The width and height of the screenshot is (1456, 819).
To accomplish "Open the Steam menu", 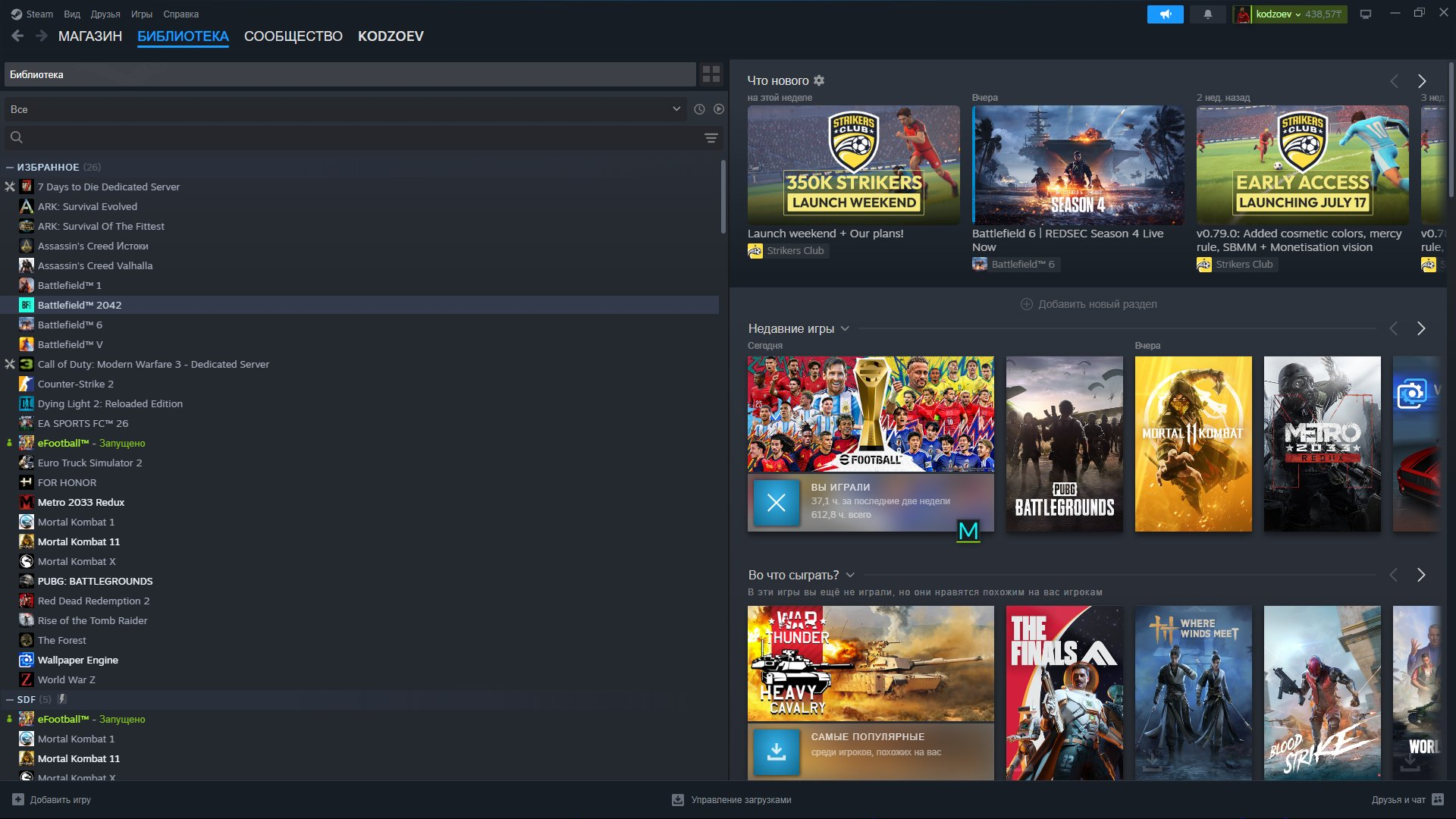I will point(39,14).
